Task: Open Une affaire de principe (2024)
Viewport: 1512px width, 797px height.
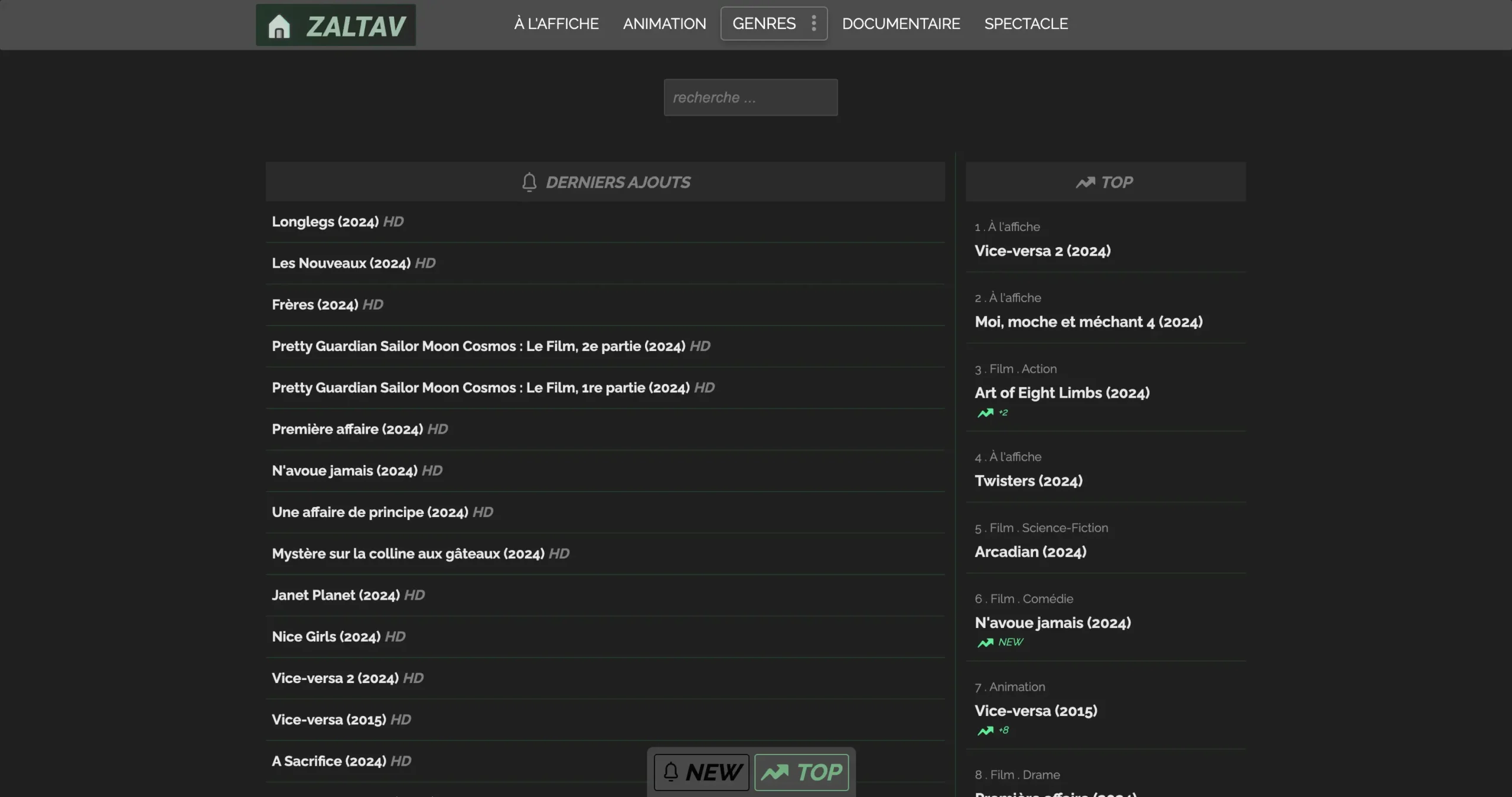Action: [x=370, y=512]
